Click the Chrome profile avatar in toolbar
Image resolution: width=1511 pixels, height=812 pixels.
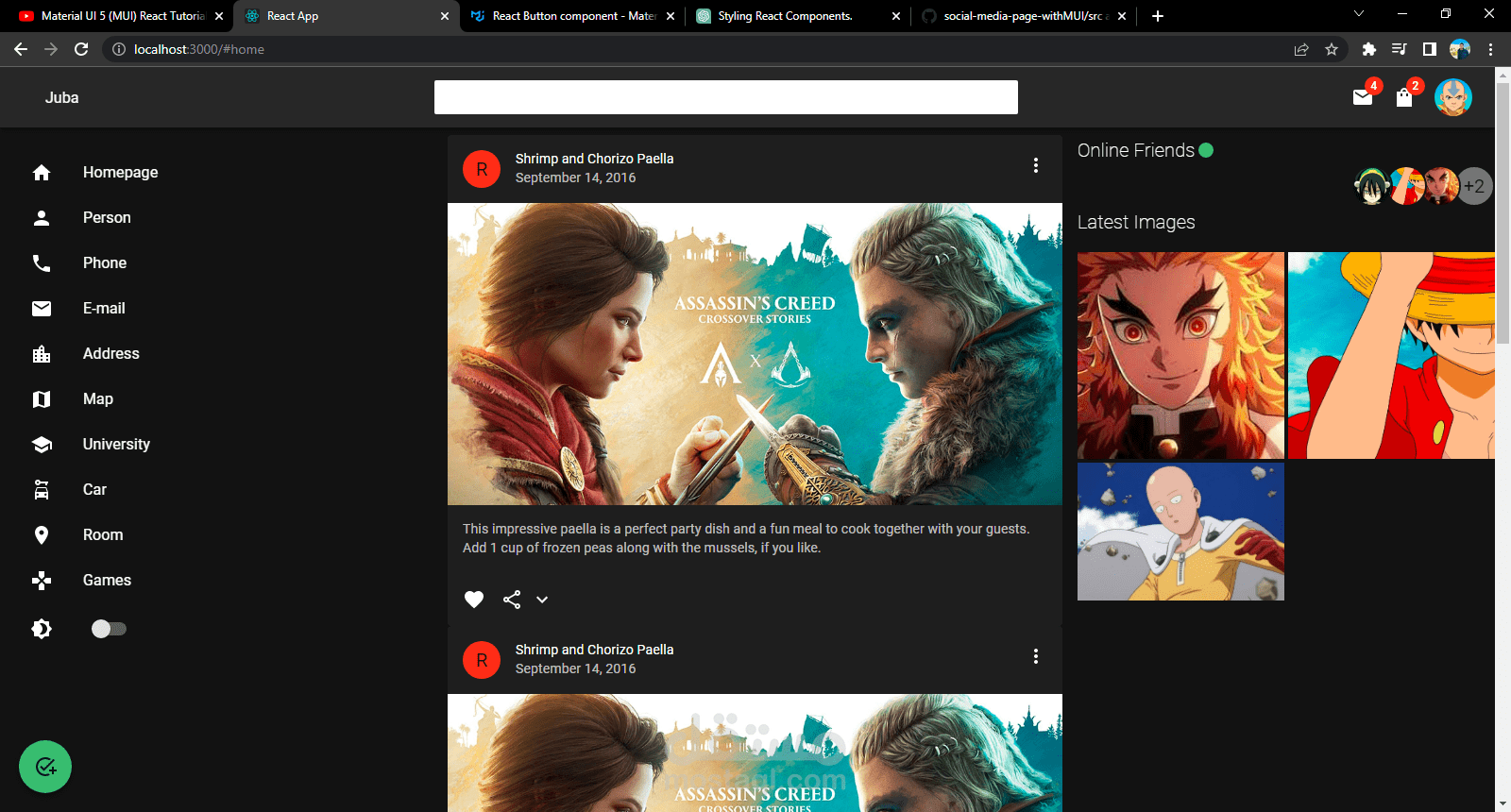[1460, 49]
